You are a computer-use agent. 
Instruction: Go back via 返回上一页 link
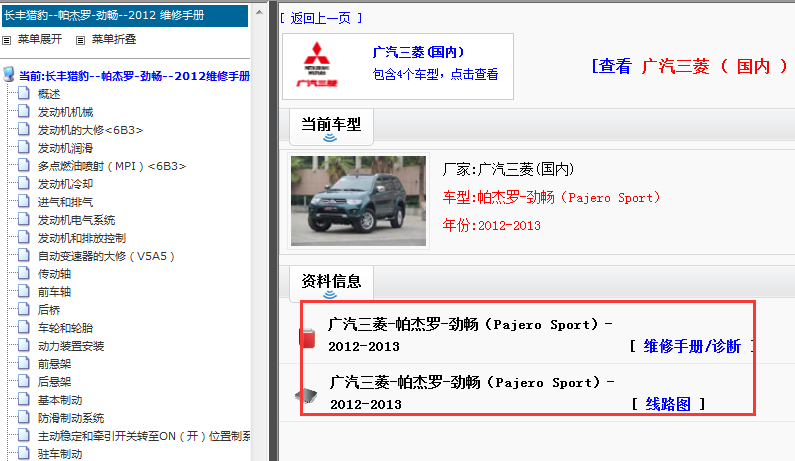click(x=321, y=18)
